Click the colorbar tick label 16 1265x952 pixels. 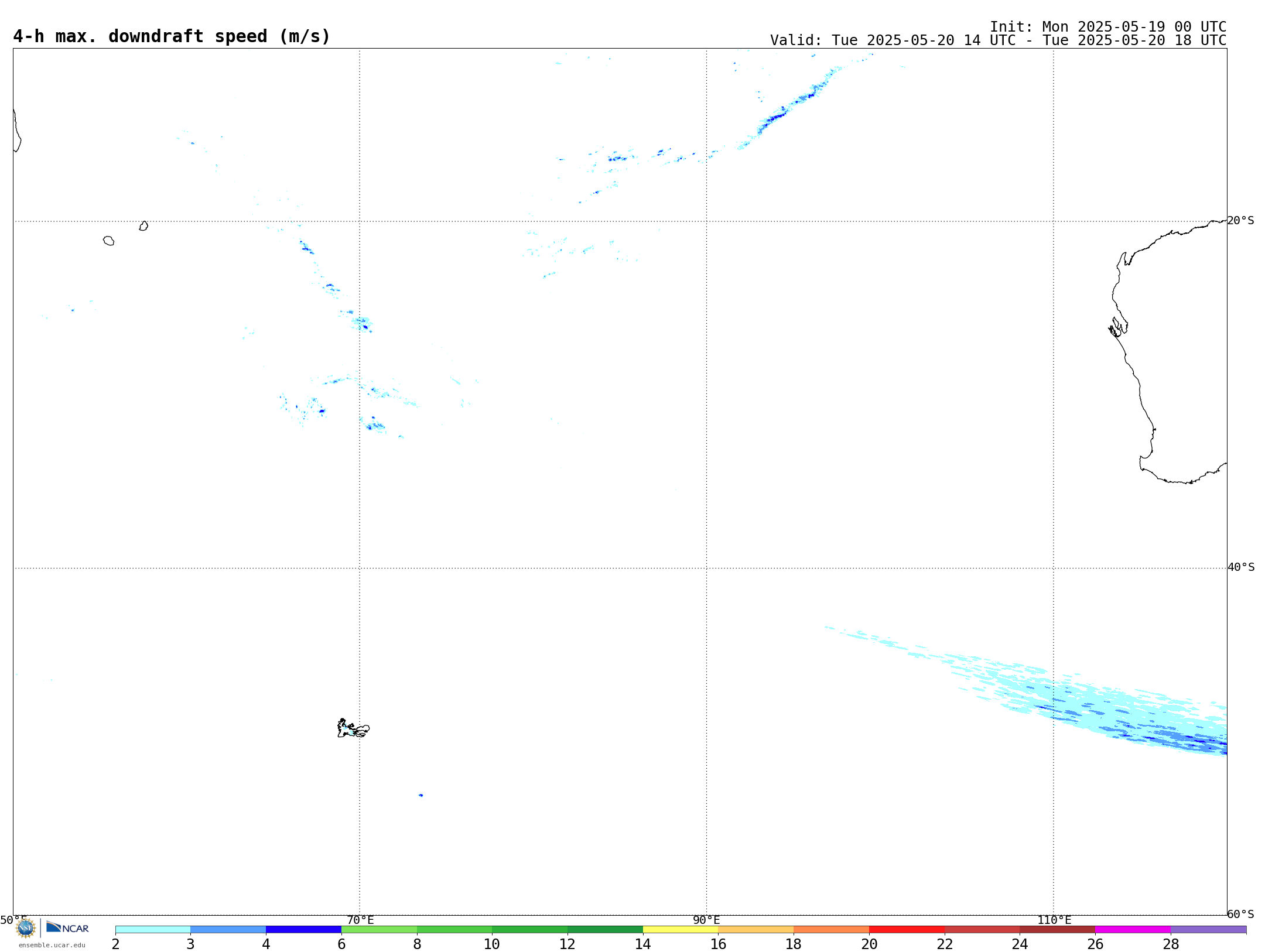click(719, 944)
